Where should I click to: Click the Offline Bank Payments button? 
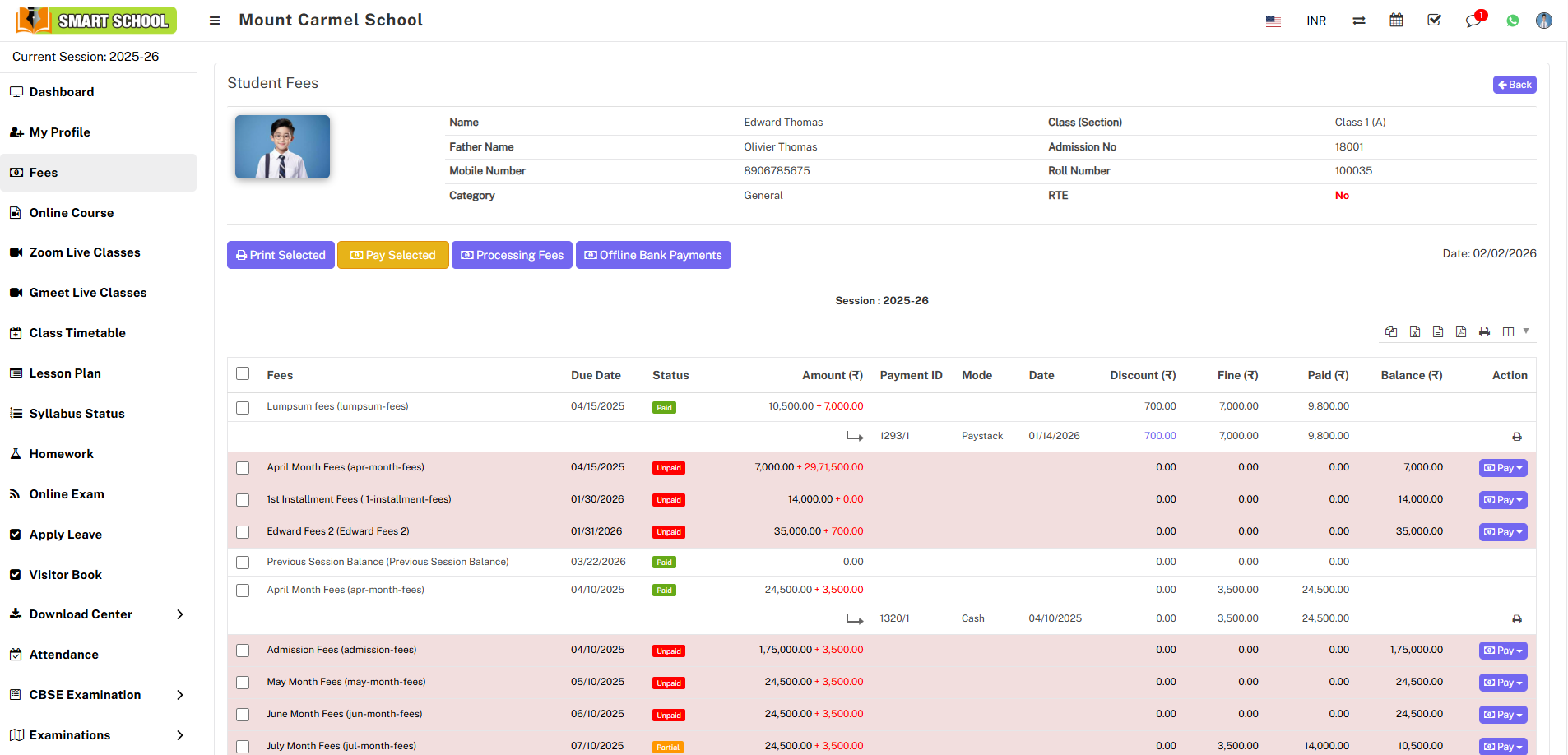click(653, 255)
